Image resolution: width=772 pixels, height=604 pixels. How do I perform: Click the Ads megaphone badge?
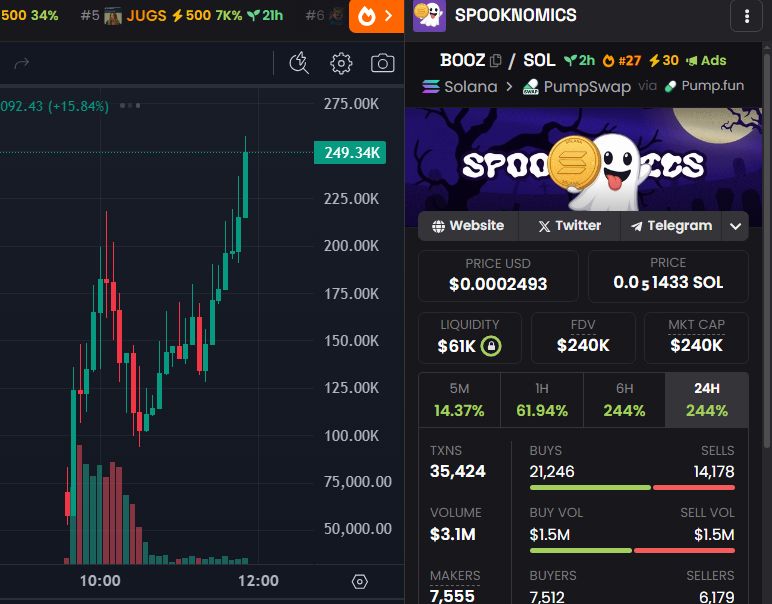[x=706, y=61]
